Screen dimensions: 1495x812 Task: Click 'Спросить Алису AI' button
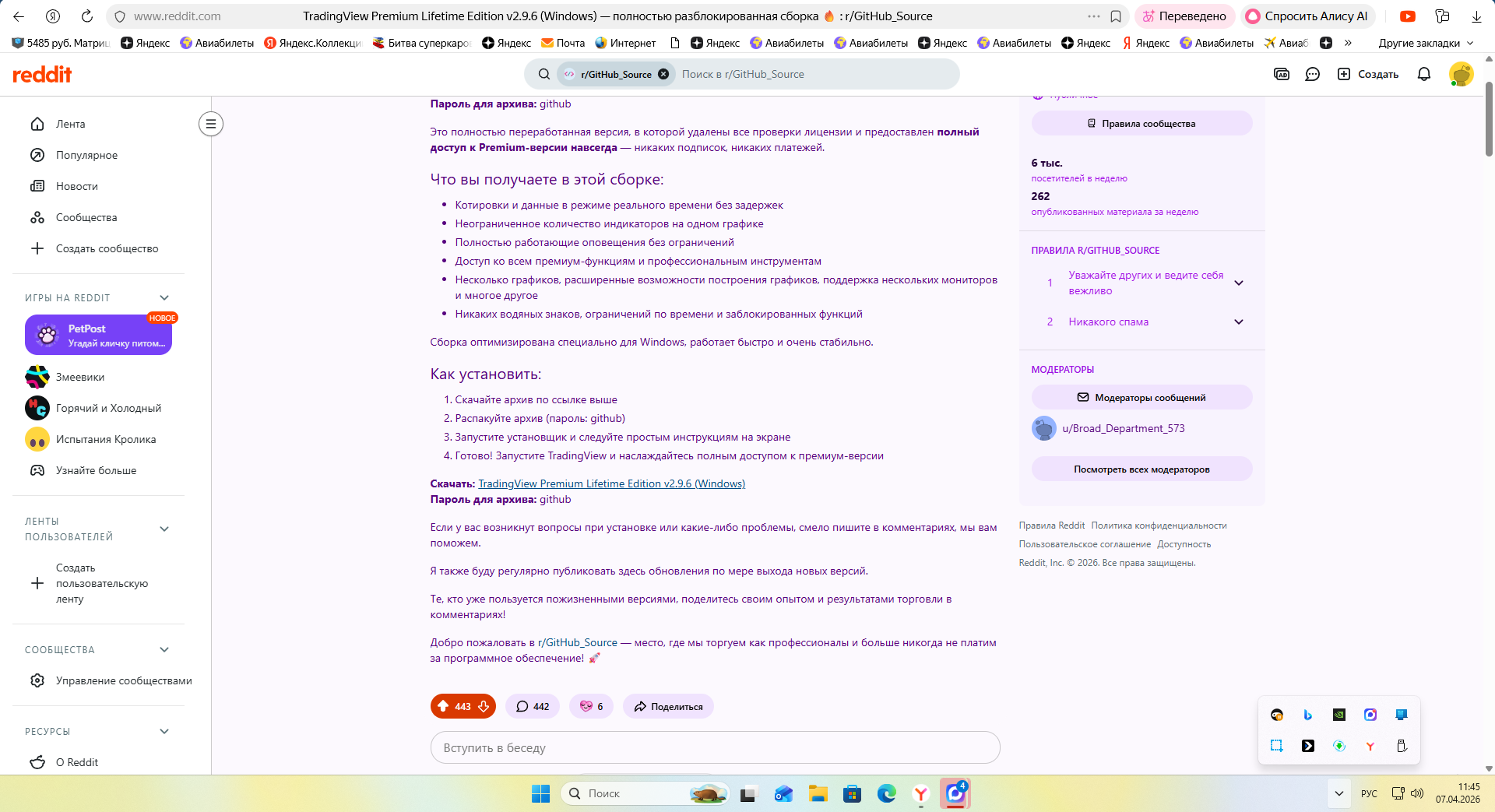1307,16
